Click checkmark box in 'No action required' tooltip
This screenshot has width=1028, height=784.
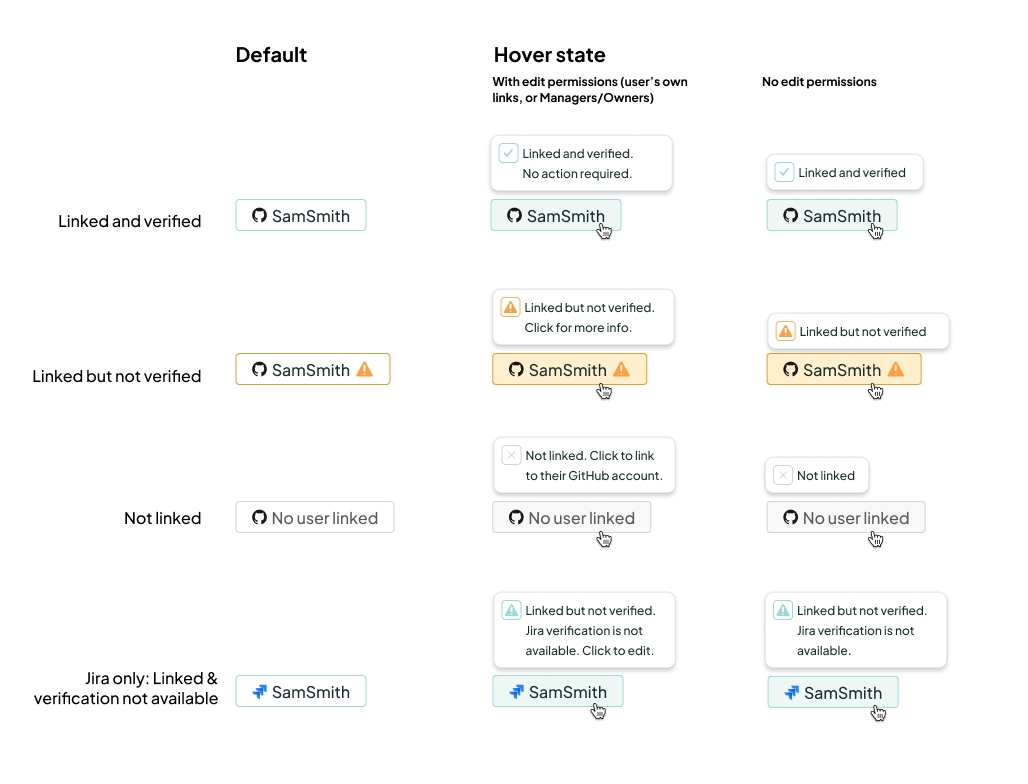click(x=508, y=153)
